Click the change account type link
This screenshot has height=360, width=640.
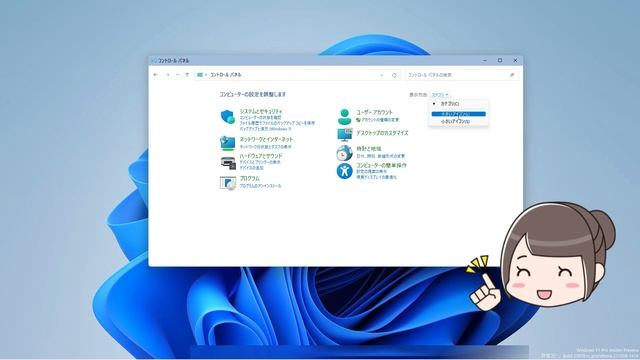[x=380, y=120]
